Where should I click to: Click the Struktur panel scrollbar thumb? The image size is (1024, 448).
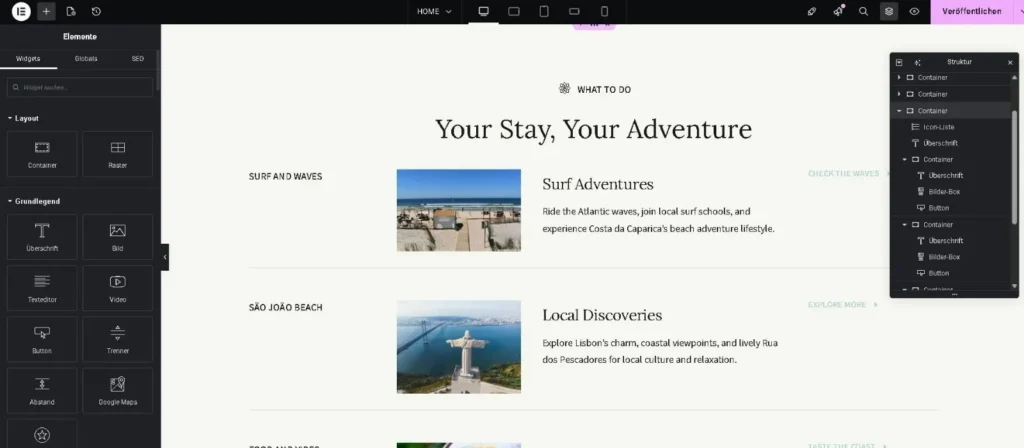[x=1014, y=167]
